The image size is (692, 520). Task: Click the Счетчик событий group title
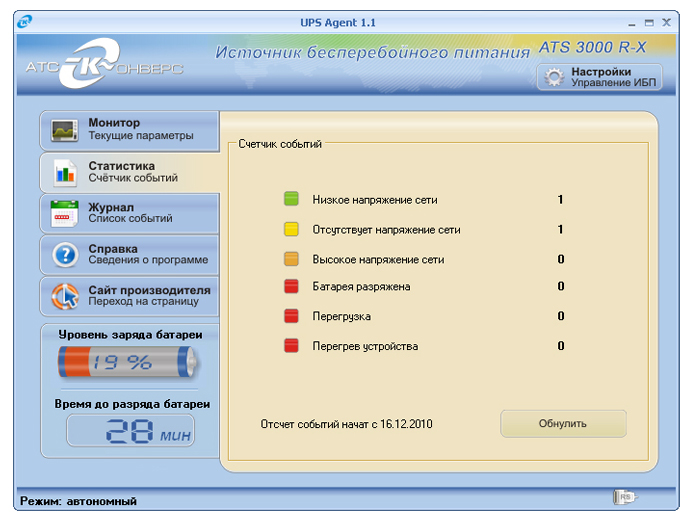tap(280, 144)
